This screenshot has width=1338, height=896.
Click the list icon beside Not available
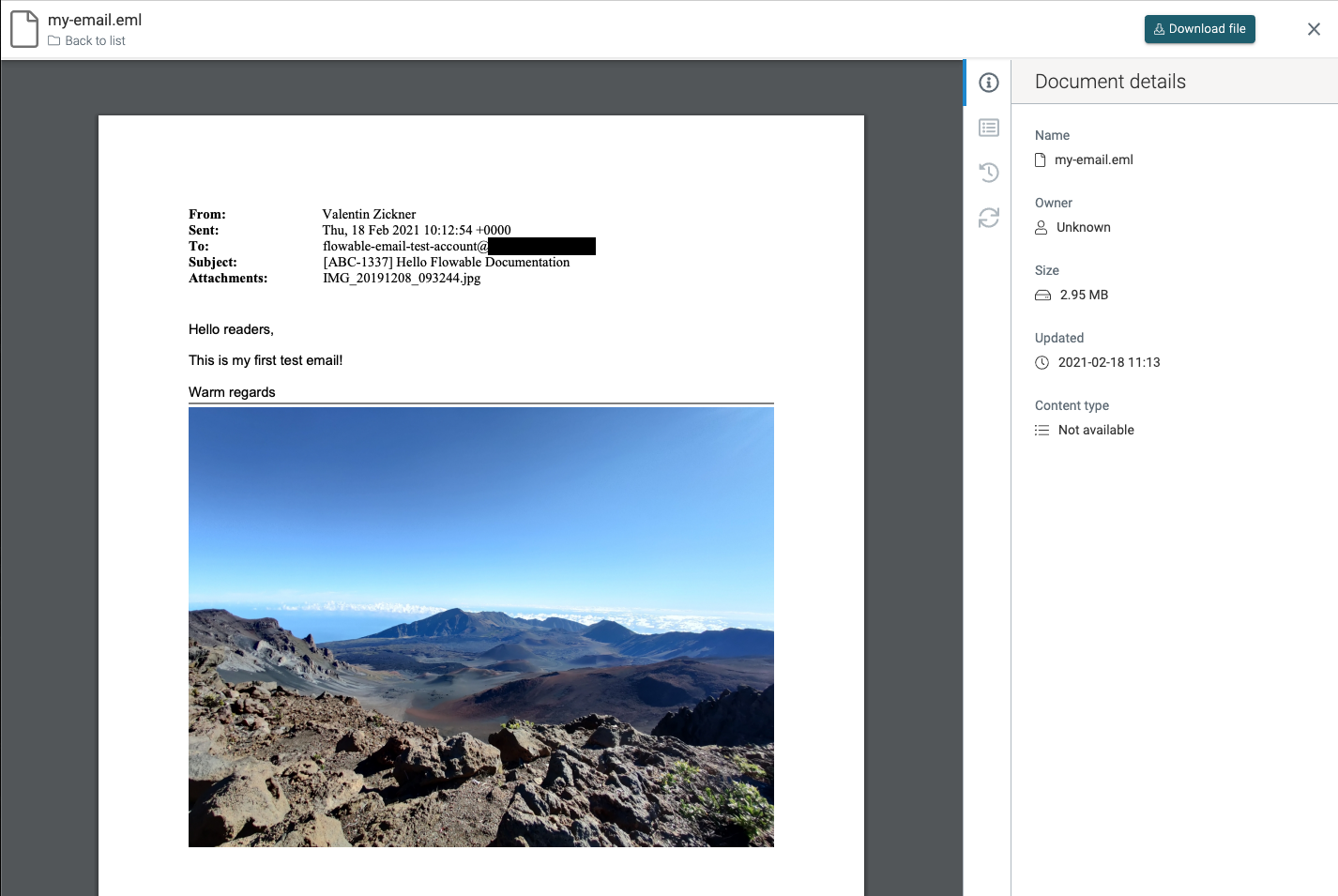coord(1042,430)
